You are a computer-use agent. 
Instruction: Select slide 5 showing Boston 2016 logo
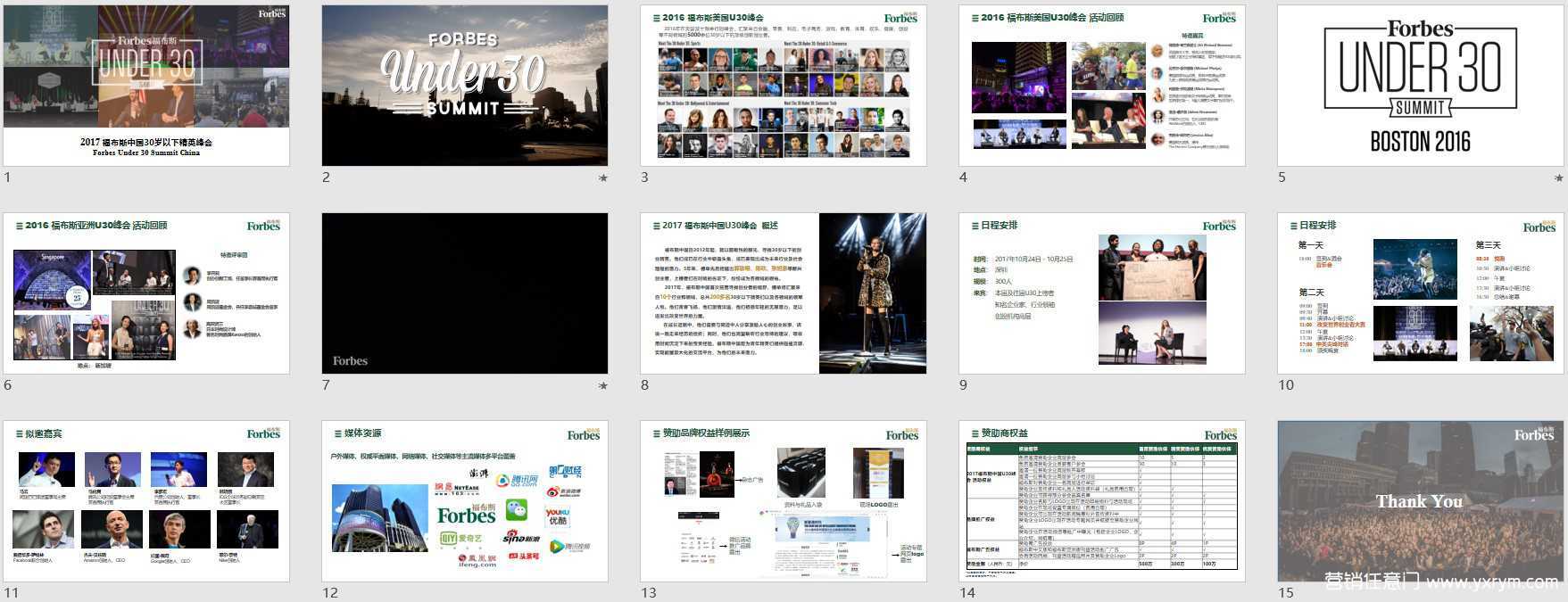1421,86
